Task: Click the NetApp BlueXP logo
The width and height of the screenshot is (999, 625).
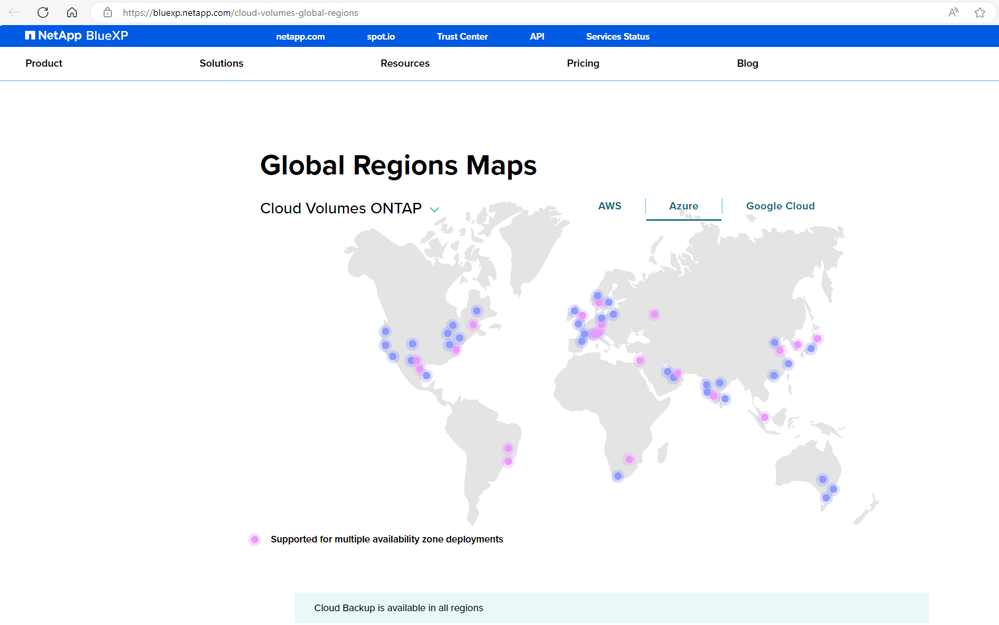Action: [x=77, y=36]
